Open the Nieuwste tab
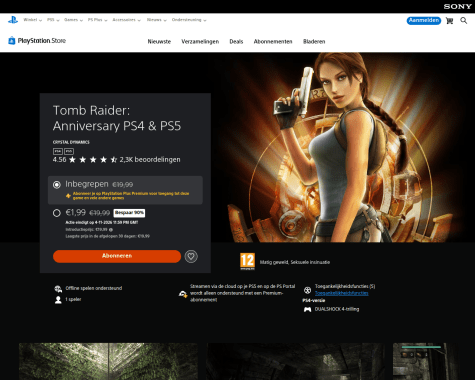The width and height of the screenshot is (475, 380). click(x=159, y=42)
